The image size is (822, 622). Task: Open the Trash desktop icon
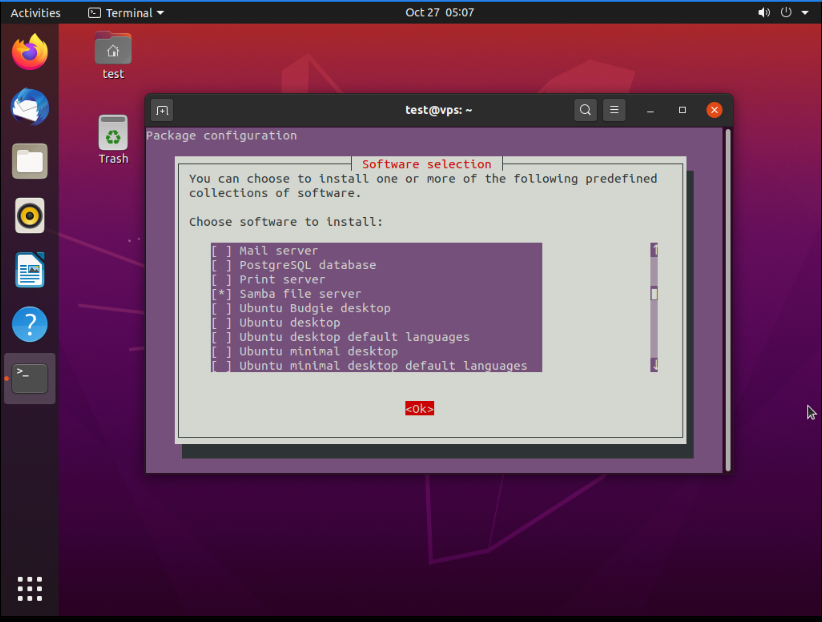[113, 140]
